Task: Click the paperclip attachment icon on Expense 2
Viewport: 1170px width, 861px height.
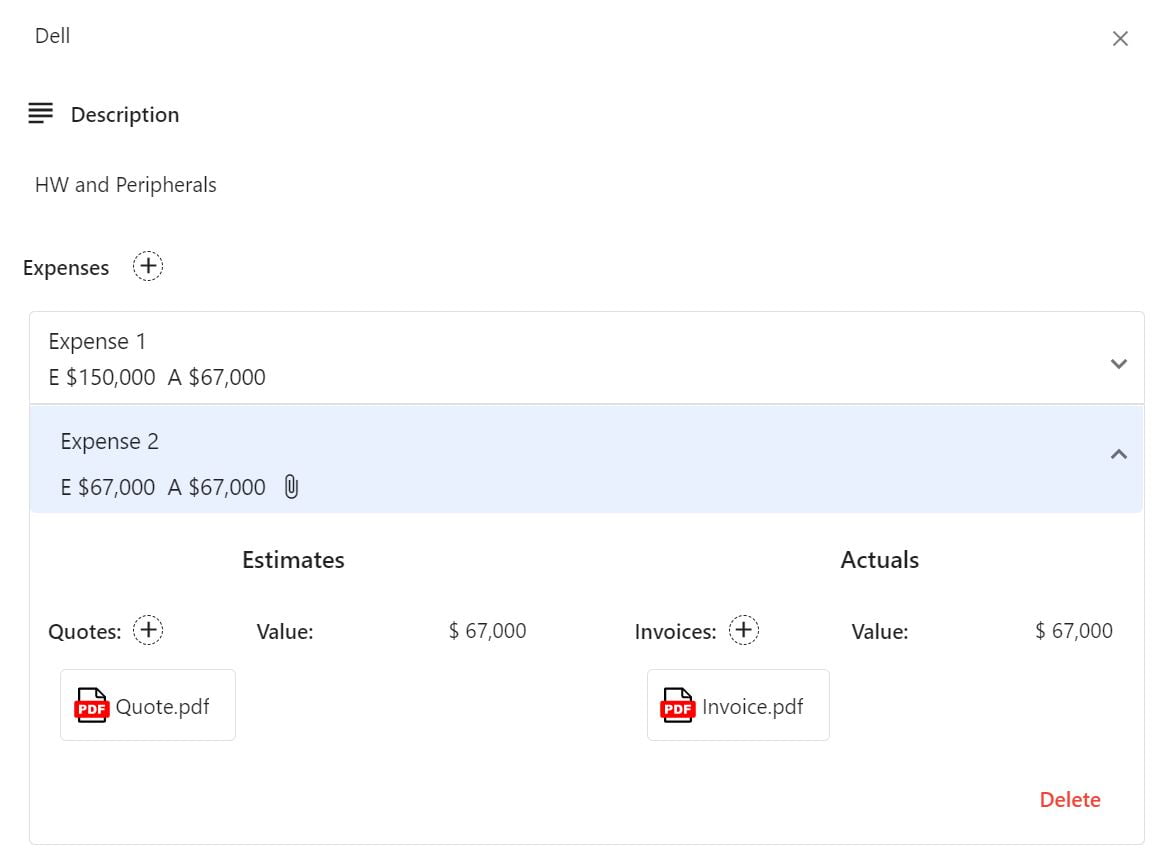Action: [x=291, y=487]
